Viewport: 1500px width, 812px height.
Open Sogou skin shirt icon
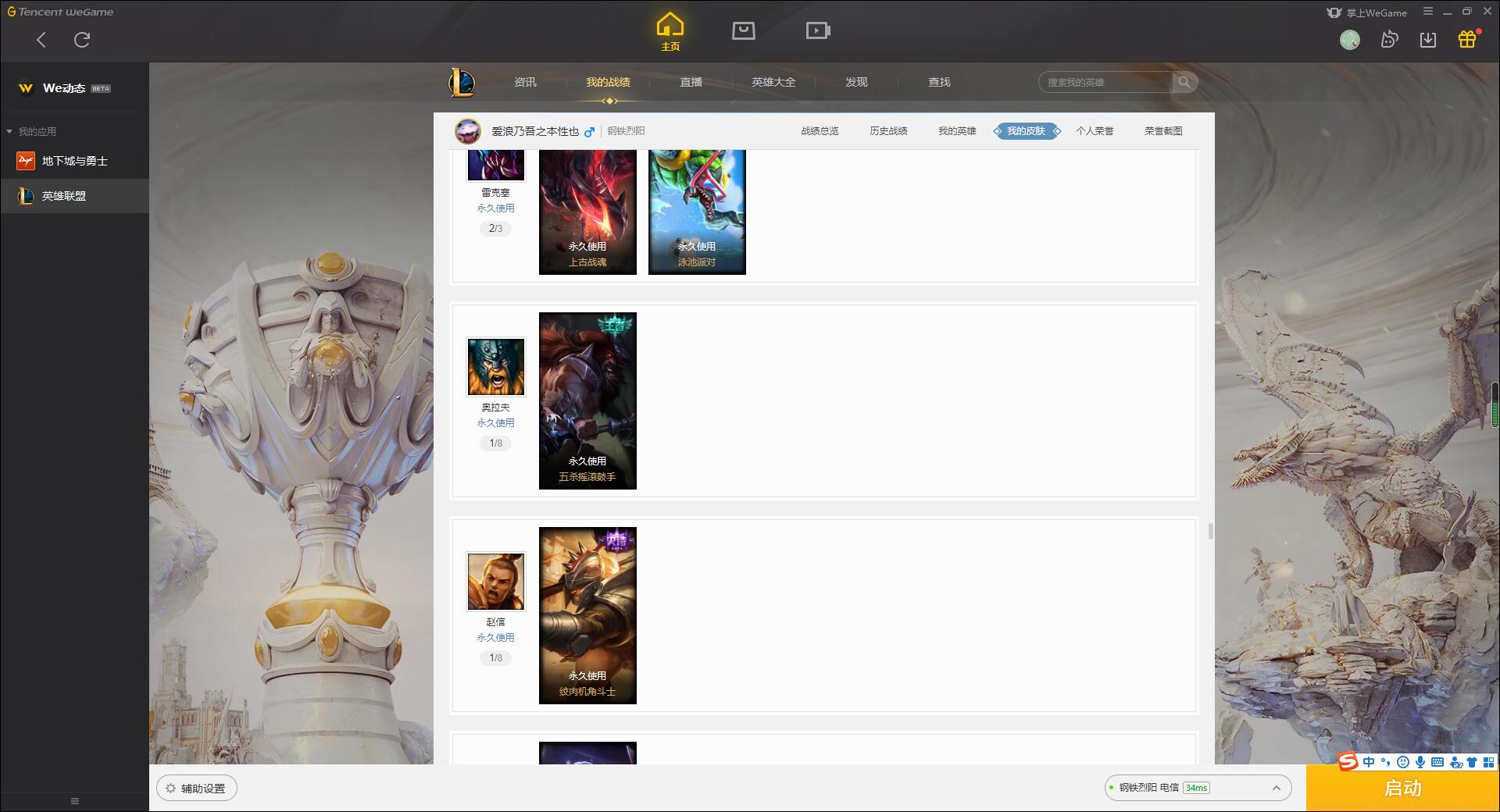coord(1472,762)
